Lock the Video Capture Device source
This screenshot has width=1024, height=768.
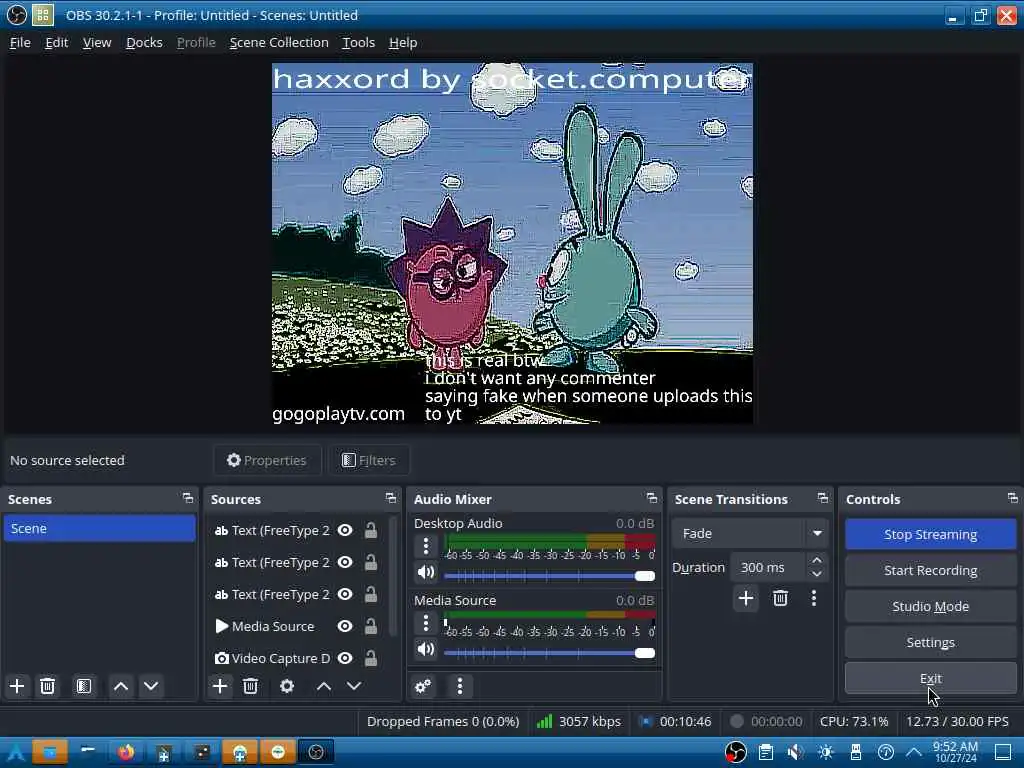(x=371, y=658)
